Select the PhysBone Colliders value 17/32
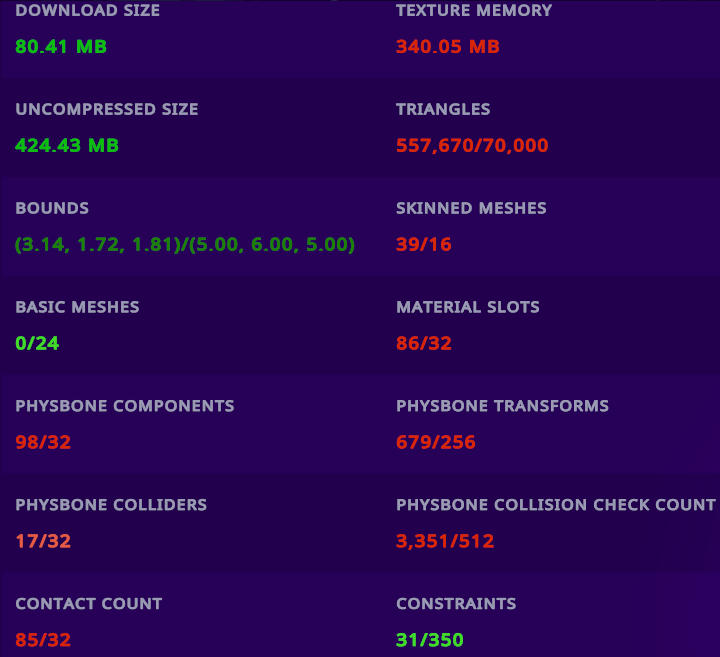This screenshot has width=720, height=657. tap(43, 542)
